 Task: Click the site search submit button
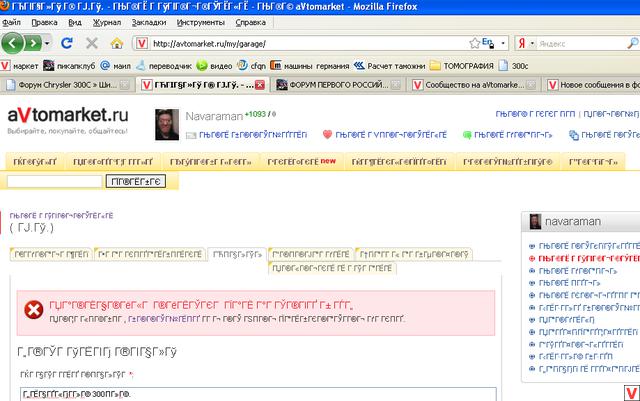pyautogui.click(x=136, y=181)
